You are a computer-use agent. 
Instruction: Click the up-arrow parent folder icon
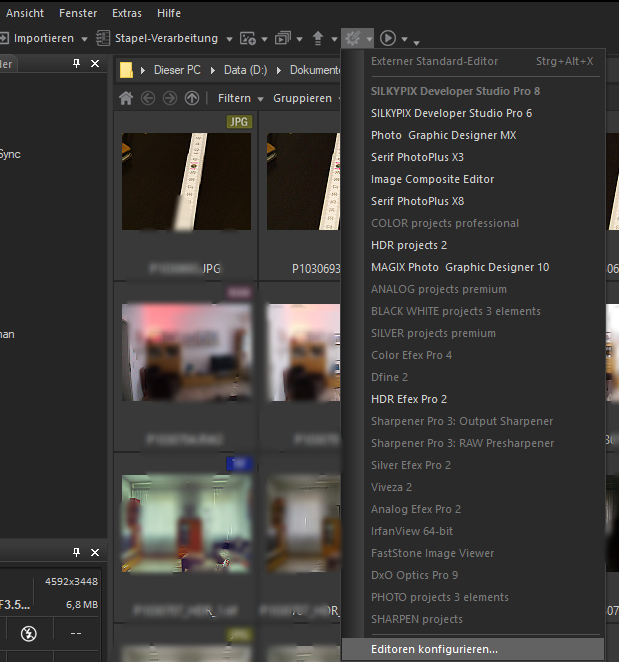192,98
